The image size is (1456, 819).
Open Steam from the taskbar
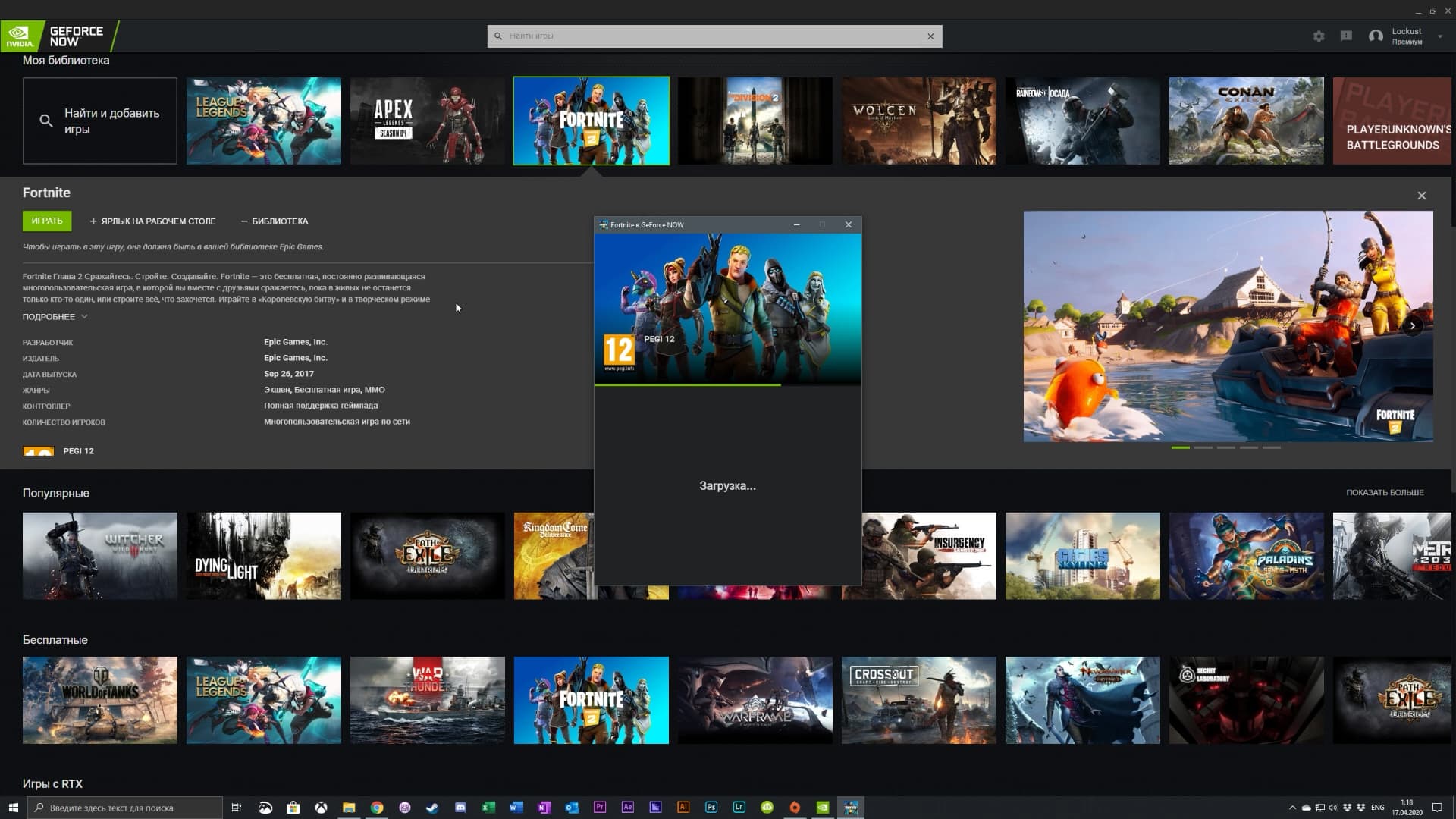coord(432,808)
